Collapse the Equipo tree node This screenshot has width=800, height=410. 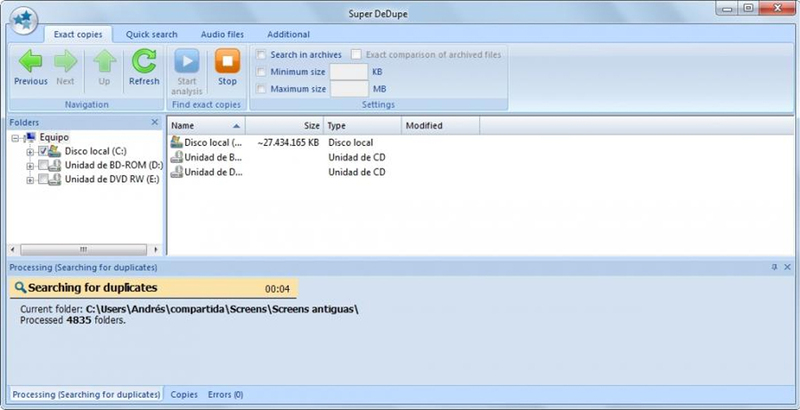point(14,138)
